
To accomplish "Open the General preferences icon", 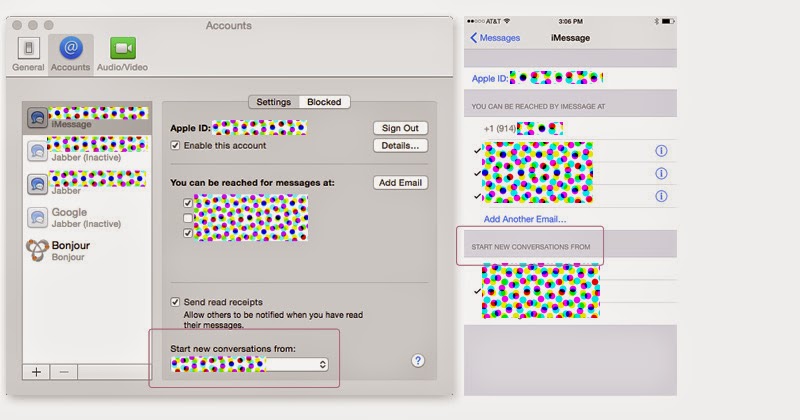I will (x=29, y=48).
